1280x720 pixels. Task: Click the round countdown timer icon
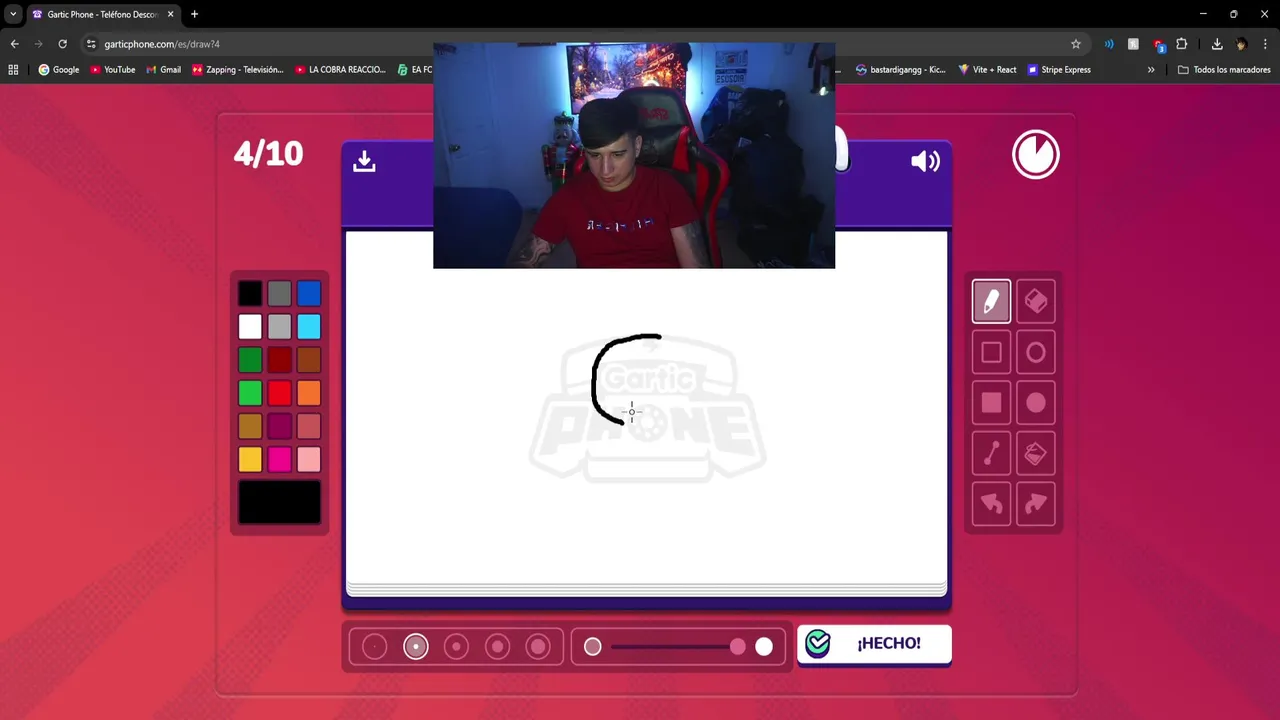tap(1035, 155)
